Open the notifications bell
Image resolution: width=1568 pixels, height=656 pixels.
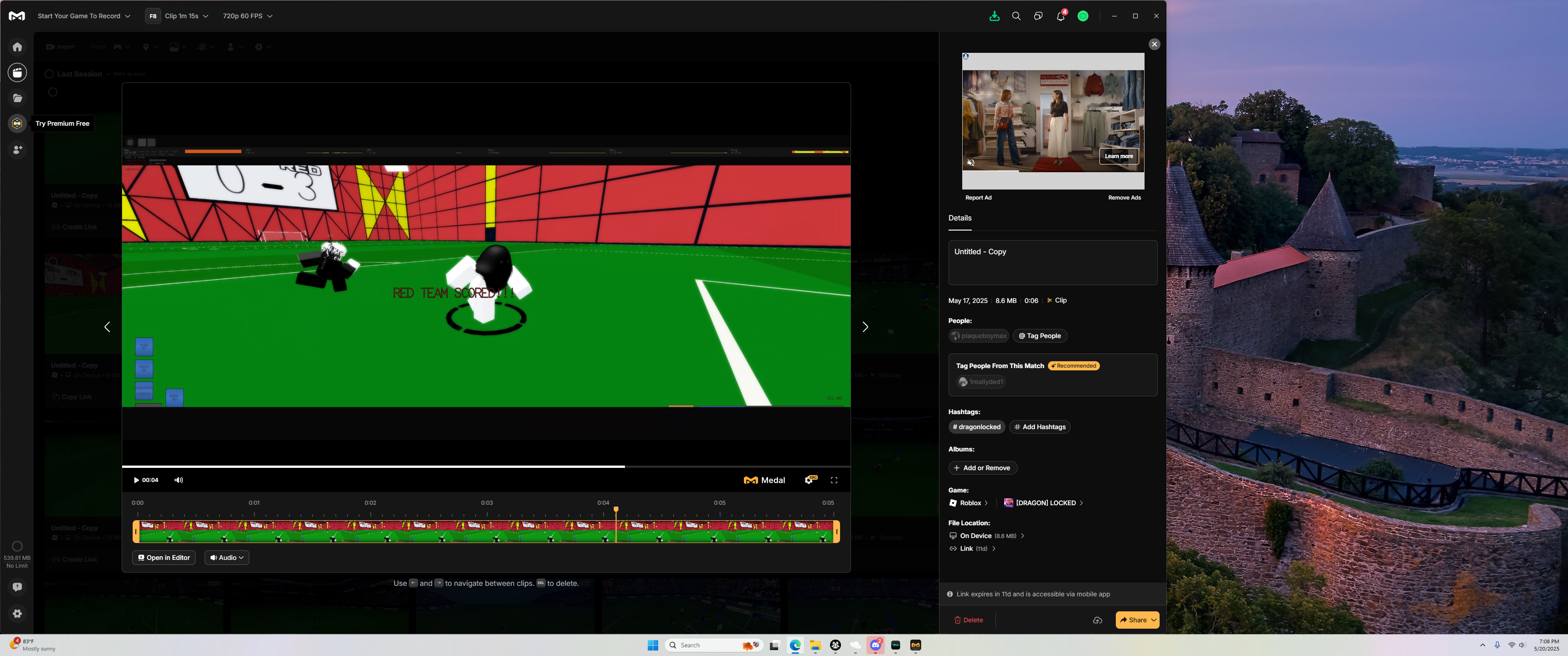[1060, 16]
